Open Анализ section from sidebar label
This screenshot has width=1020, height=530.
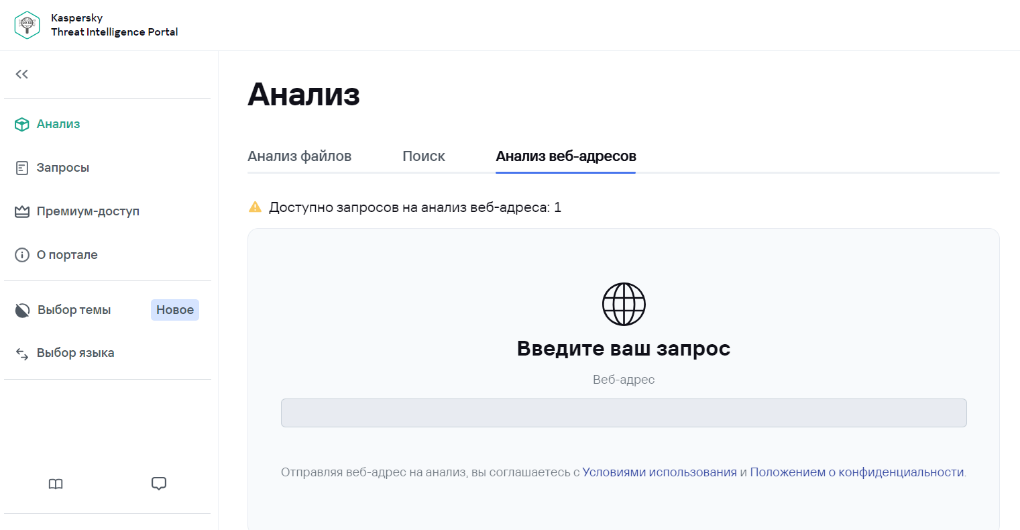click(58, 124)
